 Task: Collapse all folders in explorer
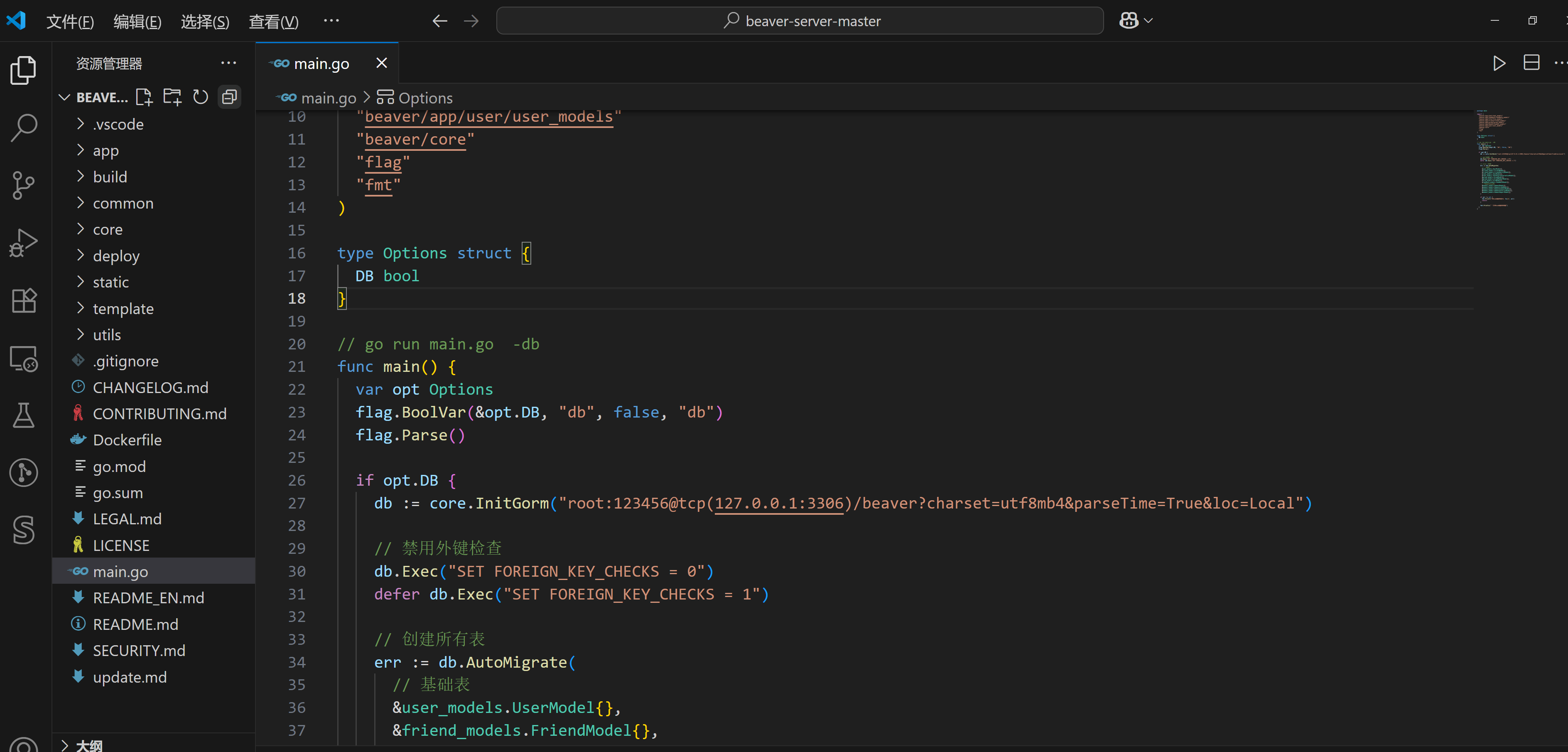coord(229,97)
